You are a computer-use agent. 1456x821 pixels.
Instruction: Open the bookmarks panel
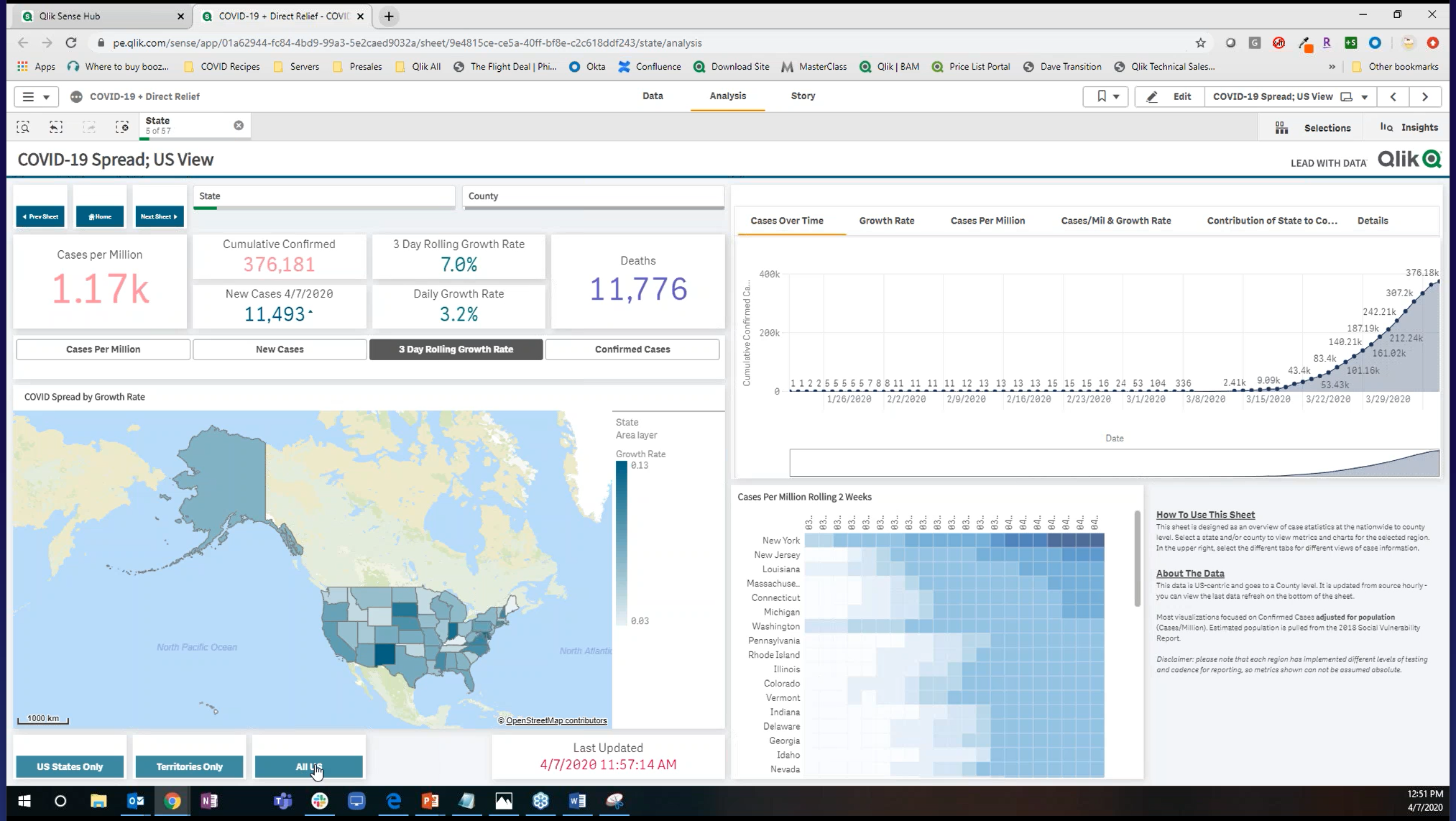point(1100,96)
